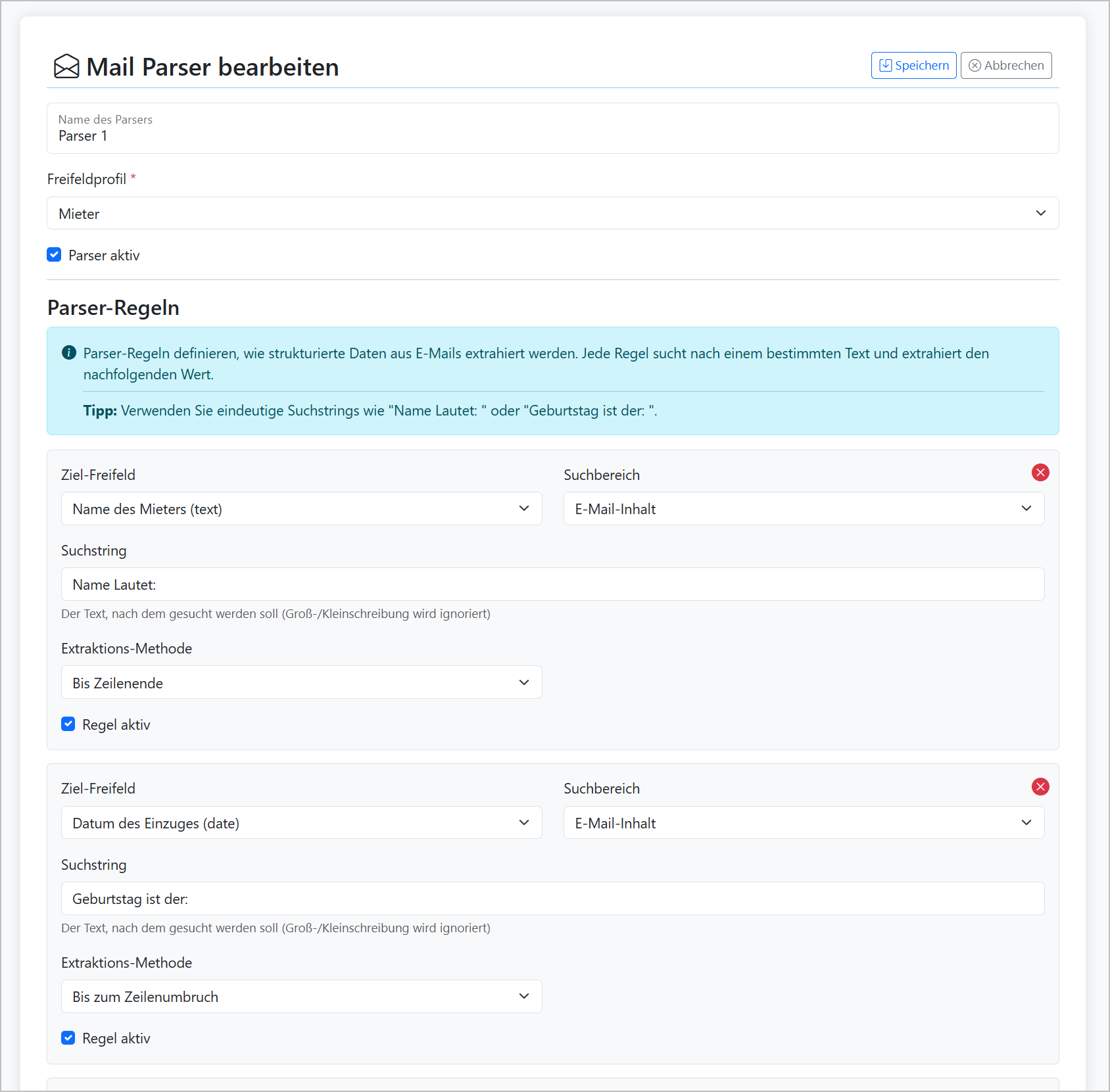Cancel editing via the Abbrechen button

(x=1005, y=65)
